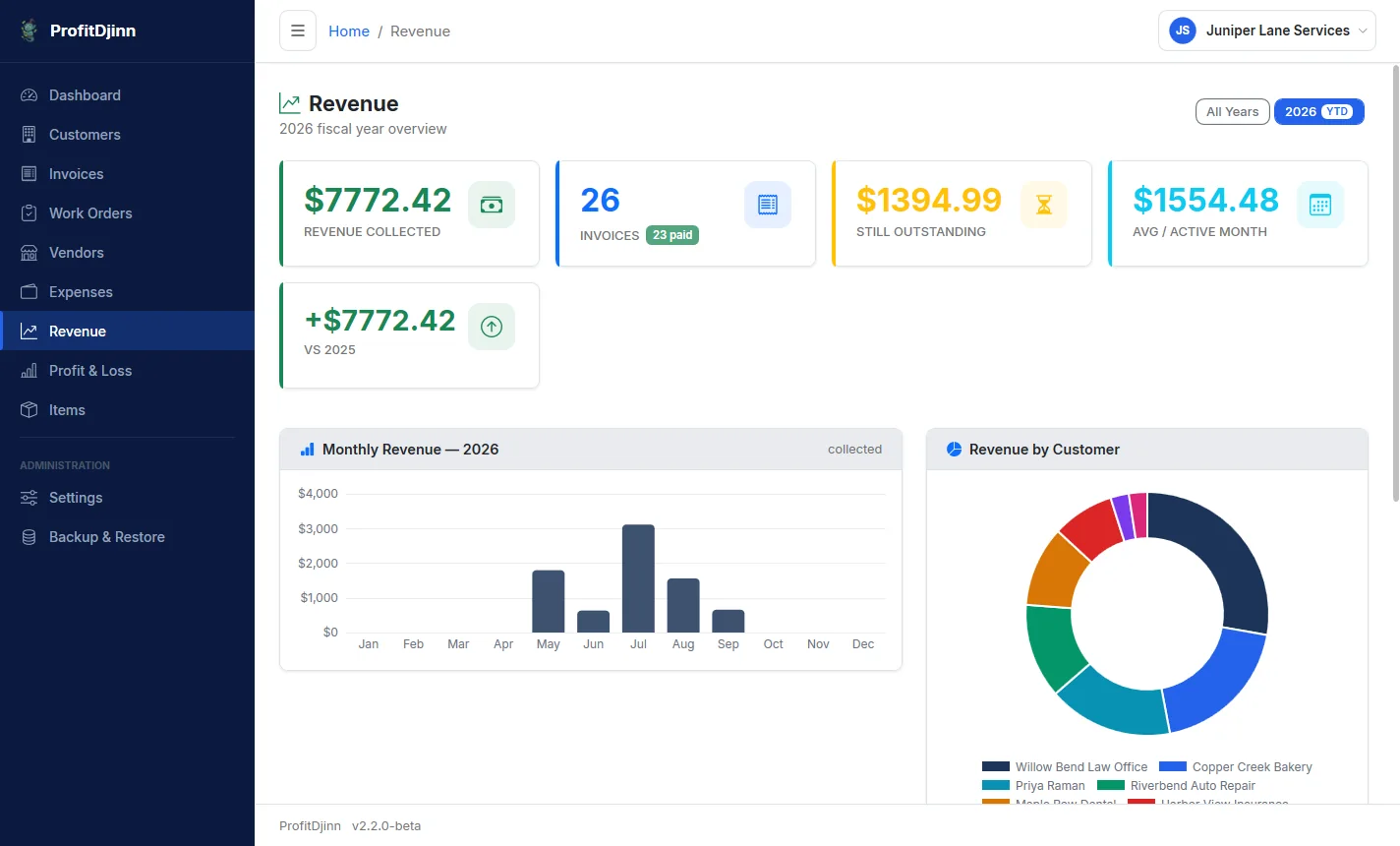The width and height of the screenshot is (1400, 846).
Task: Click the May bar in Monthly Revenue chart
Action: click(x=549, y=601)
